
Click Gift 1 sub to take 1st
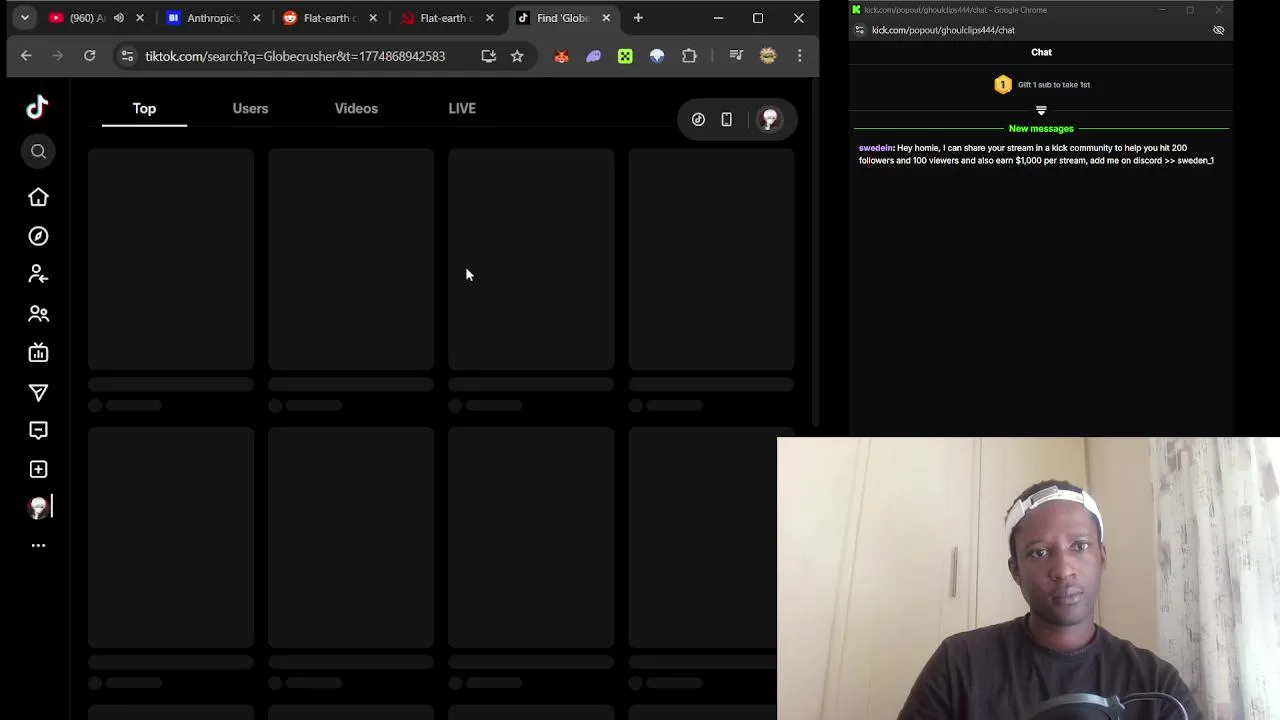pos(1054,85)
